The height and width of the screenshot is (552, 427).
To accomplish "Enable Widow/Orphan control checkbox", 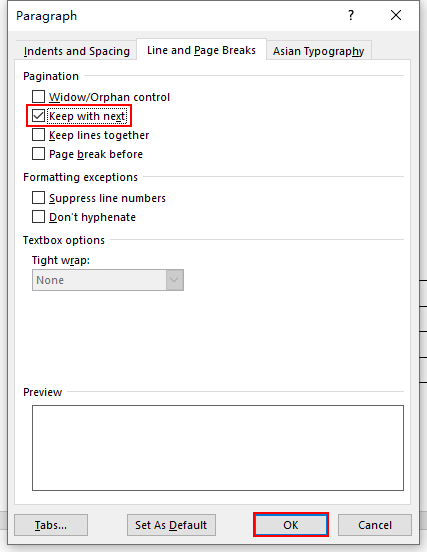I will coord(38,96).
